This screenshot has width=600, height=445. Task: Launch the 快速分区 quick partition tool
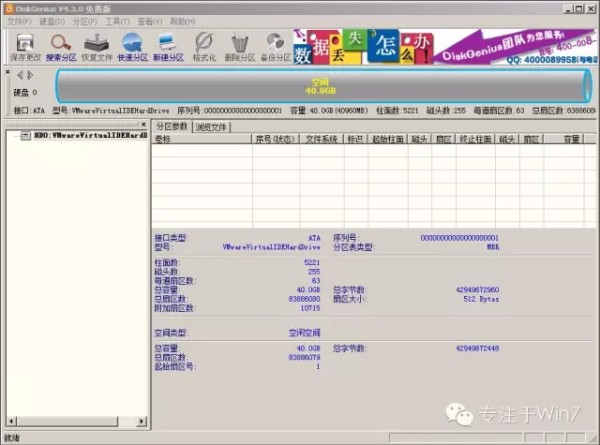(x=132, y=47)
